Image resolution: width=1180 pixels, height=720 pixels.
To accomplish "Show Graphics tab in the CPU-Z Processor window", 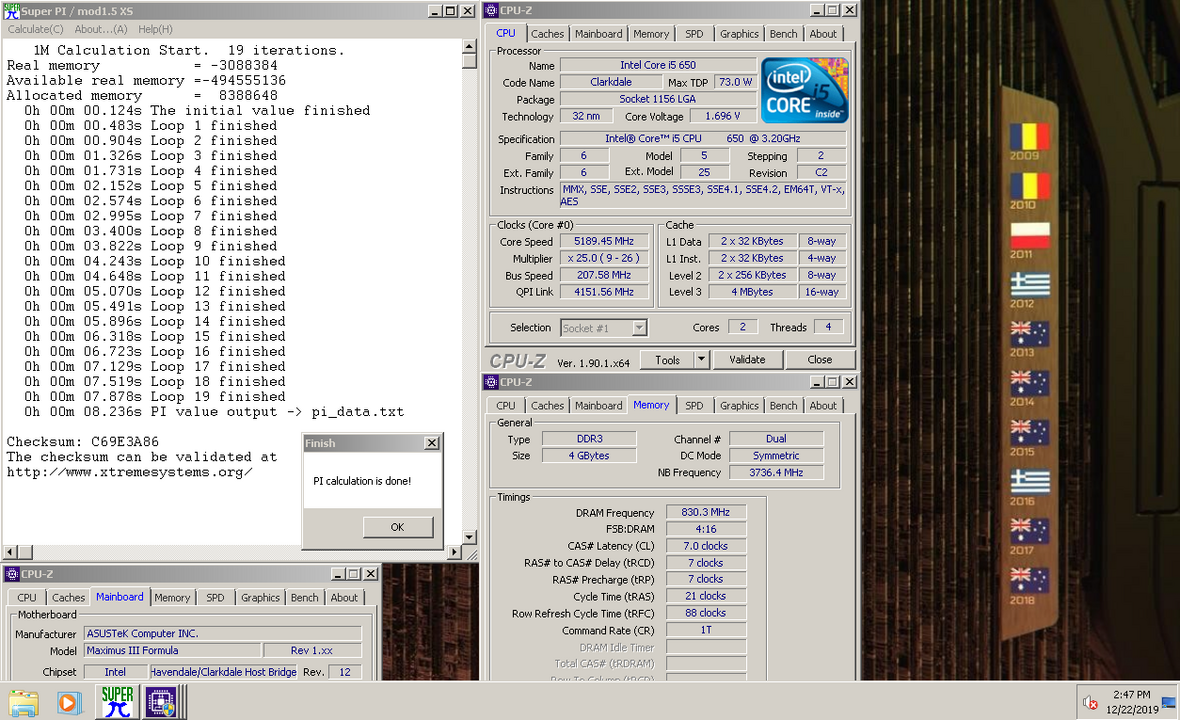I will point(739,34).
